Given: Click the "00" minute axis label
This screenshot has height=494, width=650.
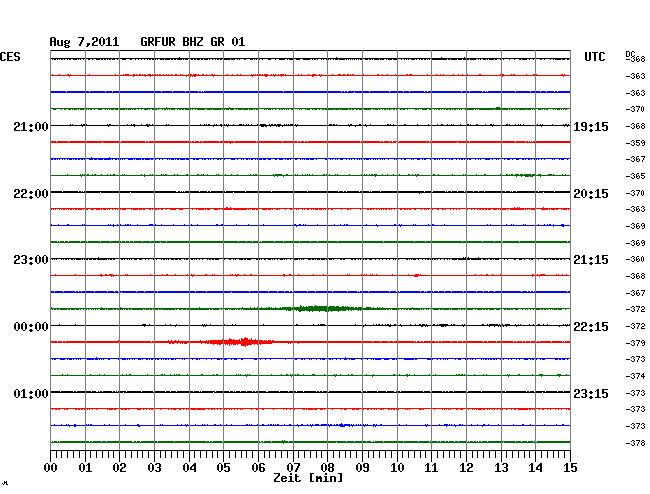Looking at the screenshot, I should (x=51, y=468).
